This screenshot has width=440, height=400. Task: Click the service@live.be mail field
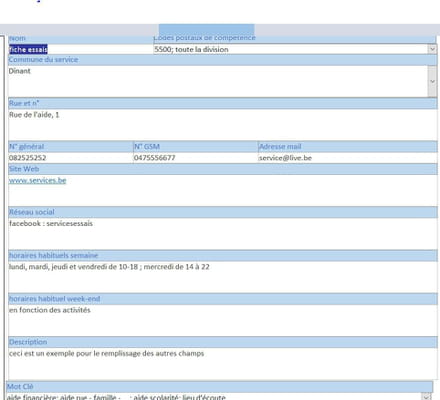point(348,158)
